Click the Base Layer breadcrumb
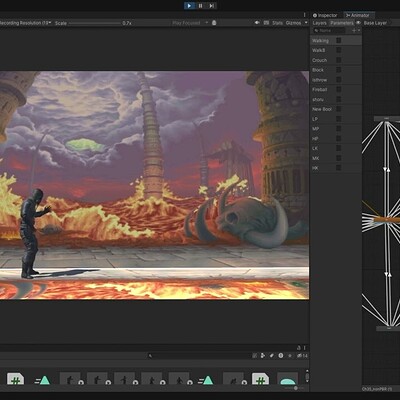The width and height of the screenshot is (400, 400). point(375,23)
